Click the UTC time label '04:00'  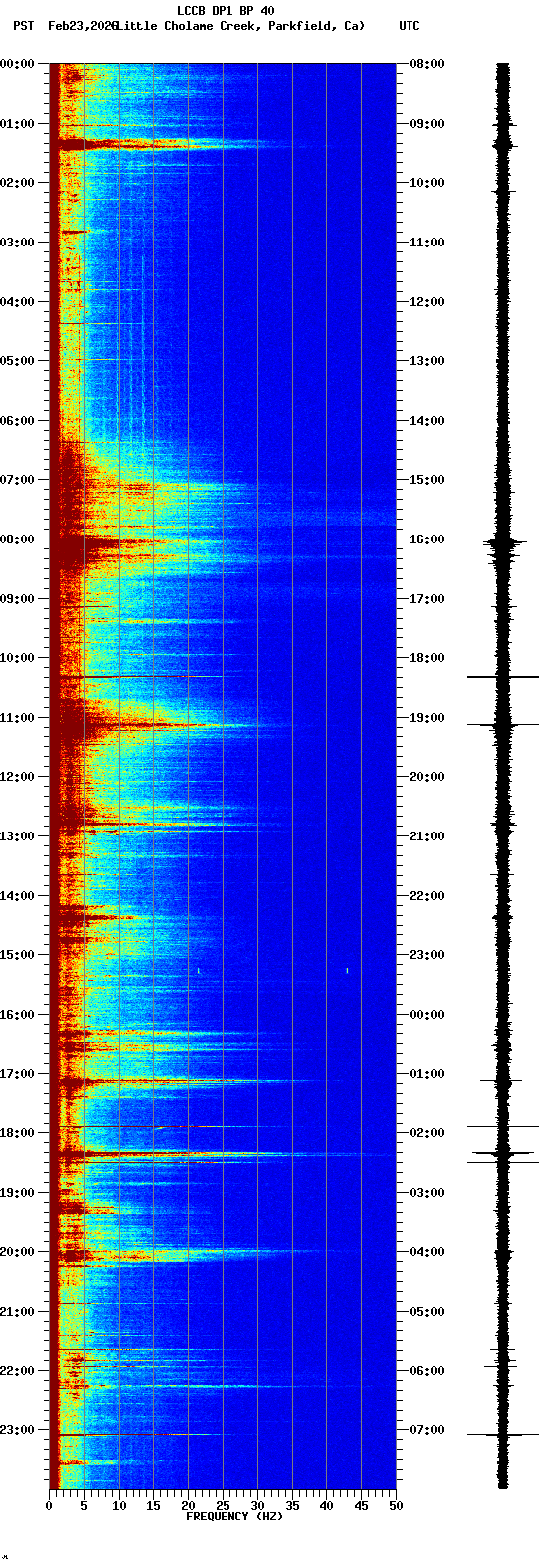click(427, 1252)
